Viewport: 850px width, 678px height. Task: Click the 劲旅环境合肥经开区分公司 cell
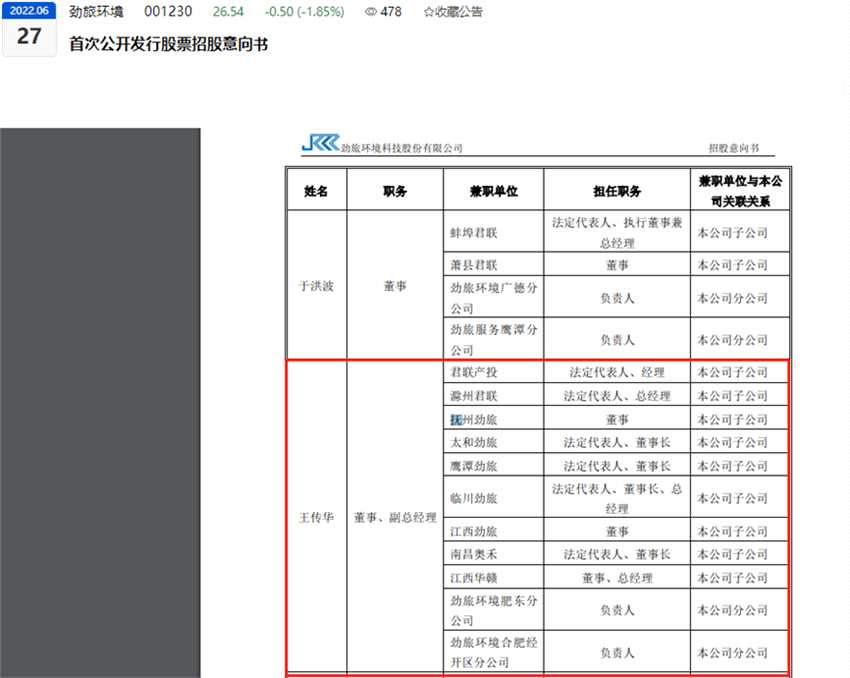click(493, 652)
